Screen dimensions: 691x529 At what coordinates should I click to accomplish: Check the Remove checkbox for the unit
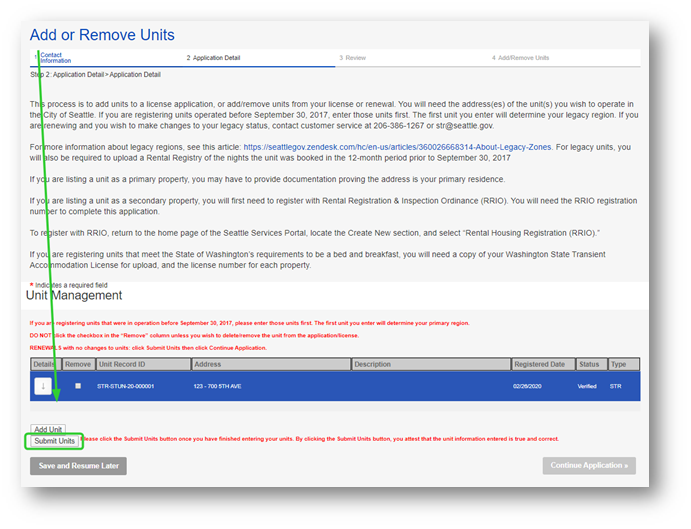click(78, 386)
